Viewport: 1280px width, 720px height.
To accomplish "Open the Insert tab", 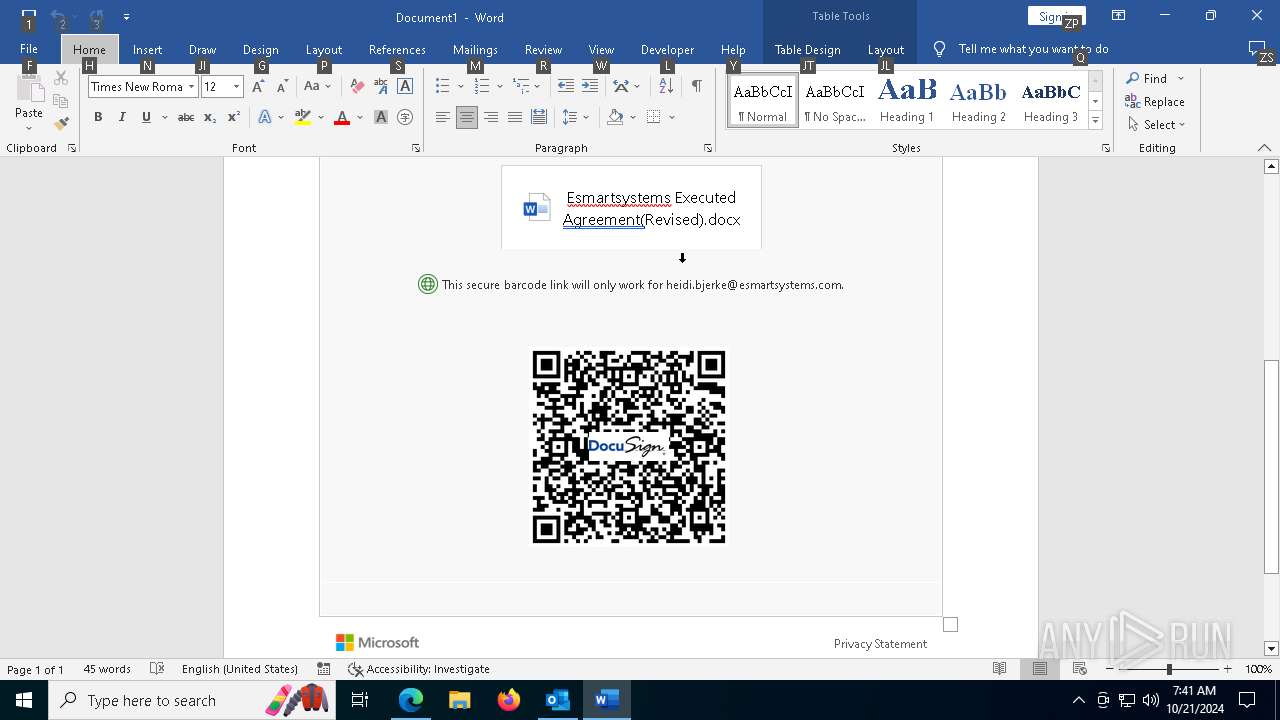I will [147, 49].
